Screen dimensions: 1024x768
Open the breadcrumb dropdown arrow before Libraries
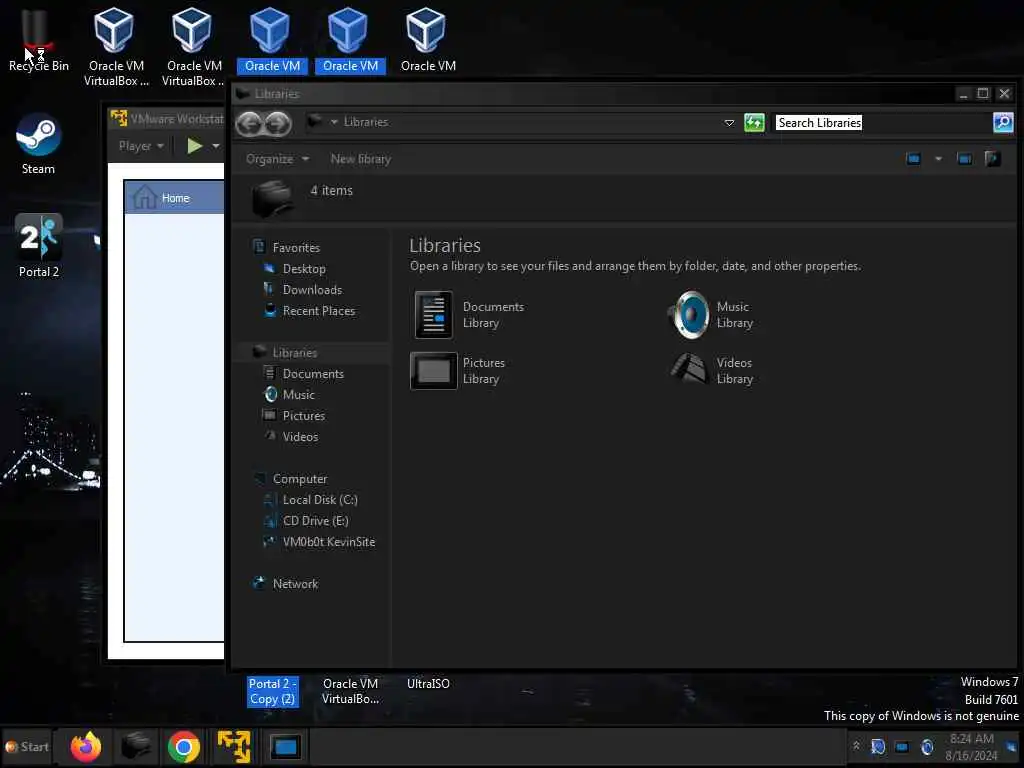click(x=334, y=122)
